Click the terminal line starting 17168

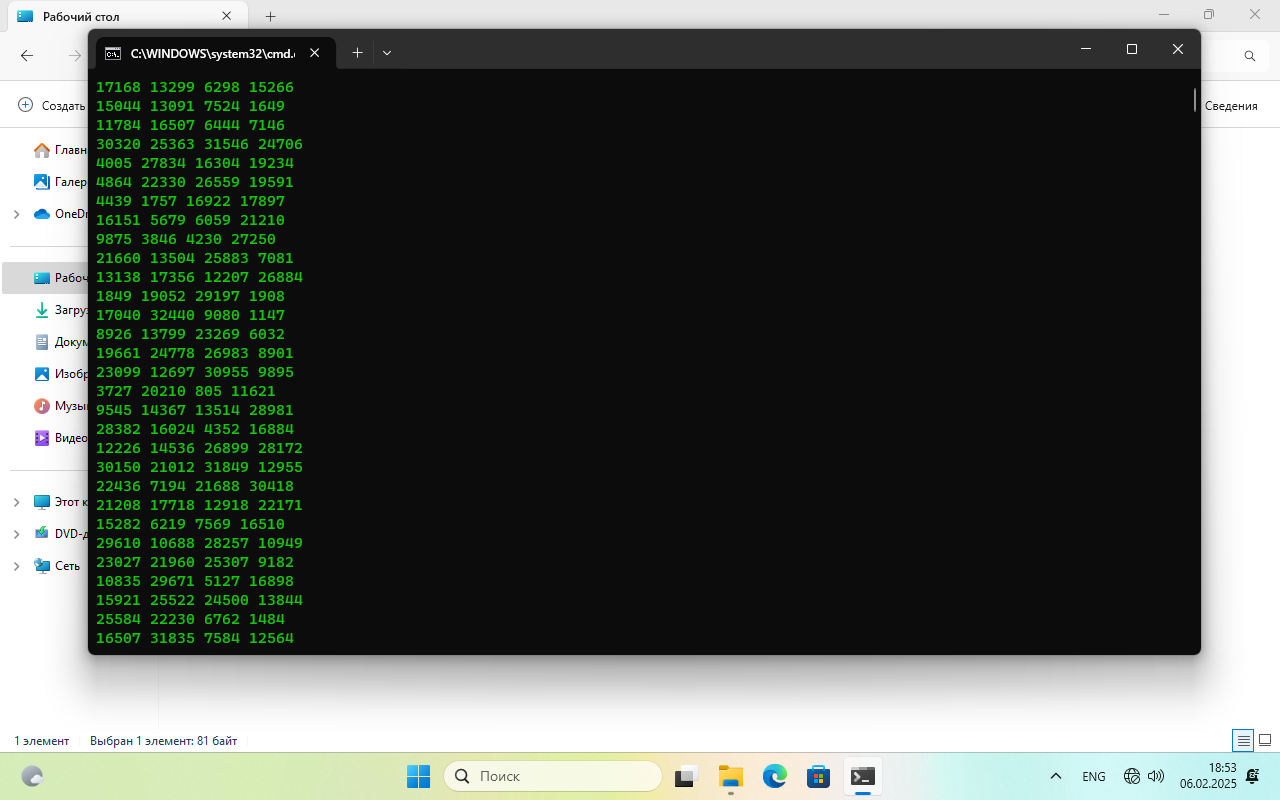tap(195, 87)
